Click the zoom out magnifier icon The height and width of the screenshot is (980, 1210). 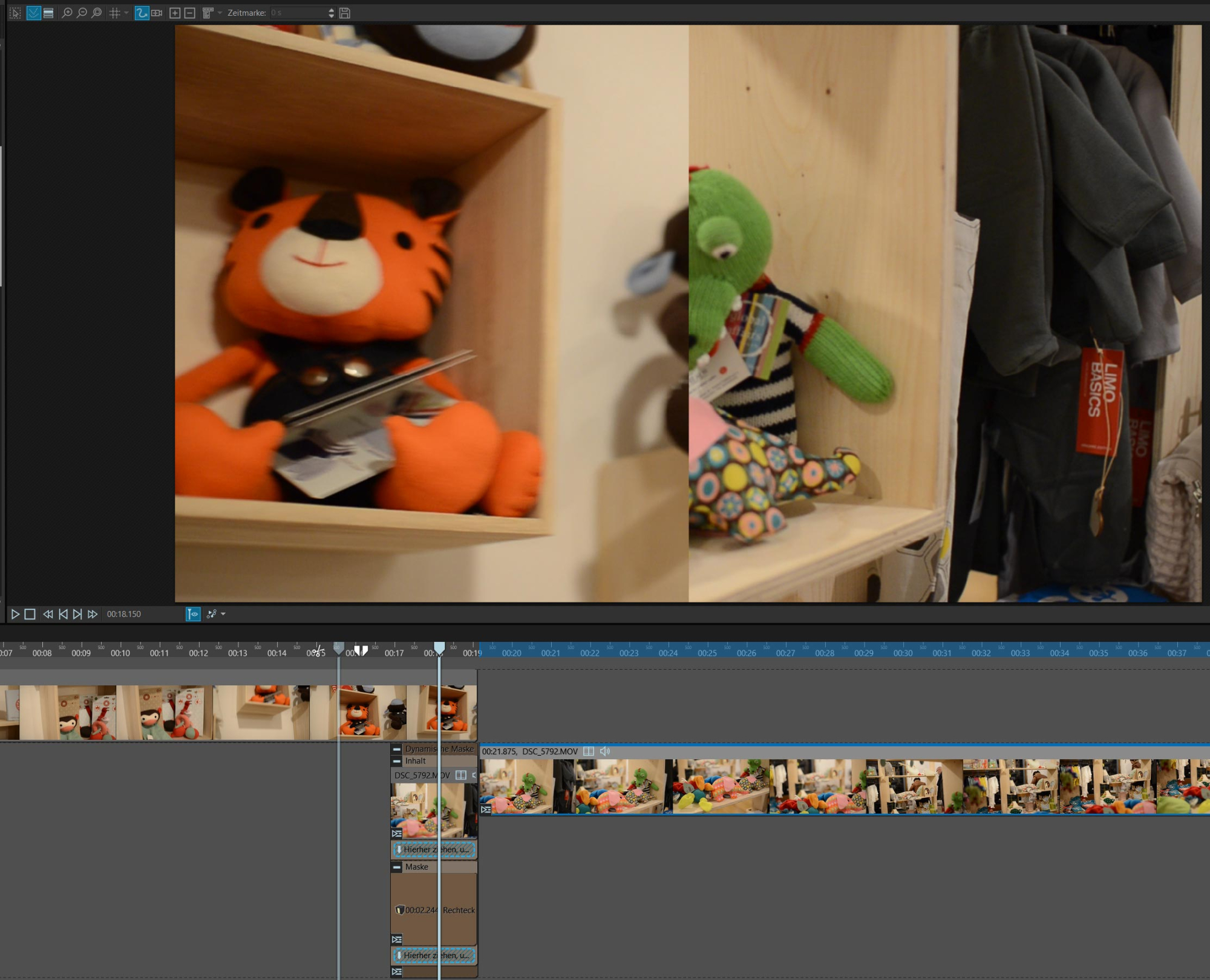pyautogui.click(x=82, y=13)
